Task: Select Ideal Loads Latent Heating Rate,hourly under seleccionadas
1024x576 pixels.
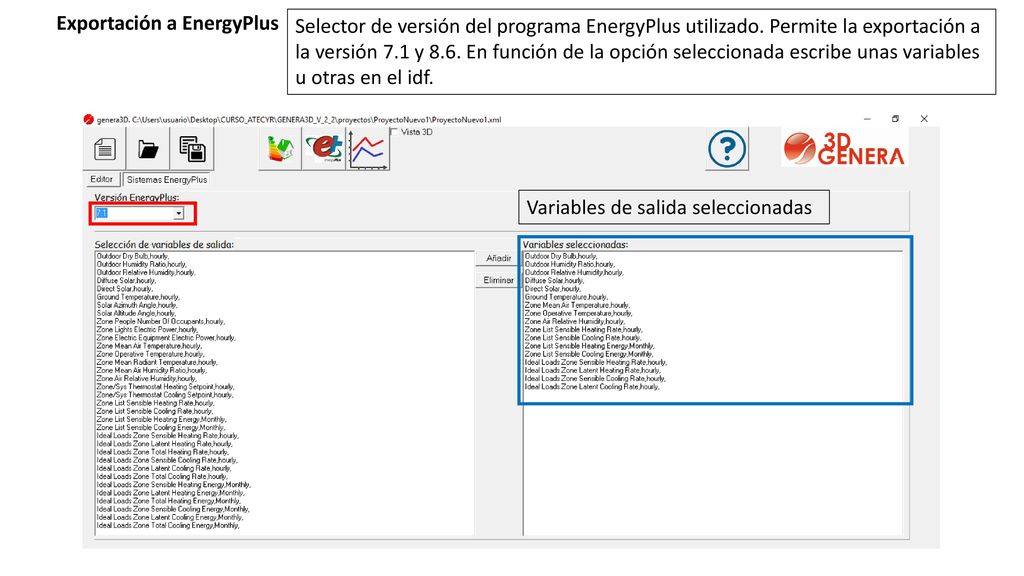Action: (x=593, y=370)
